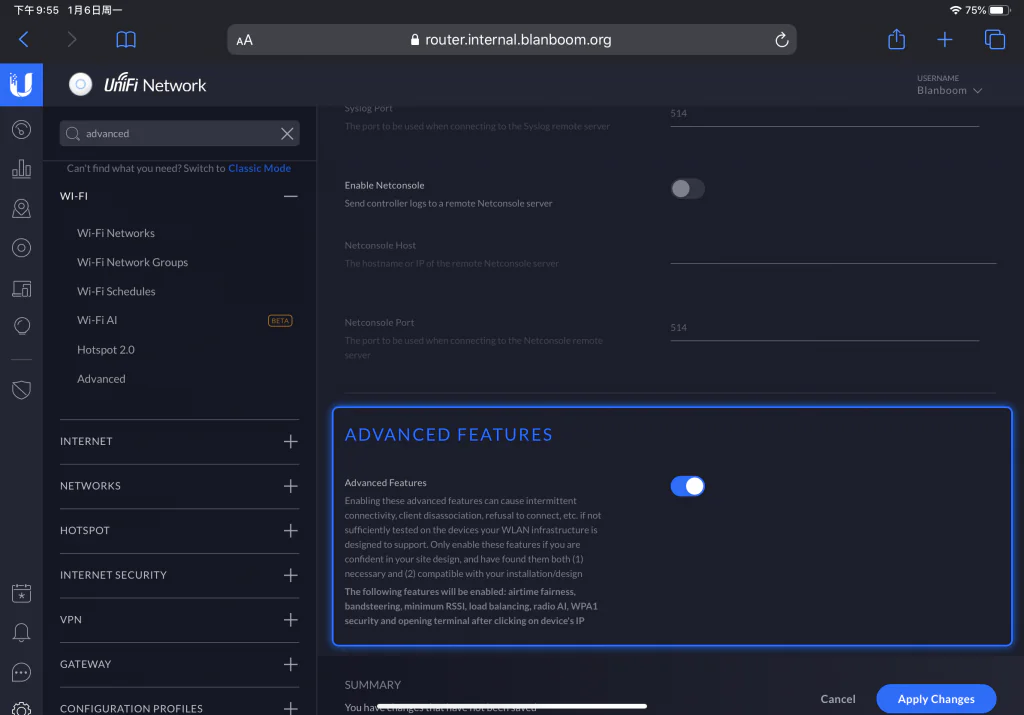This screenshot has height=715, width=1024.
Task: Open the shield Threat Management icon
Action: (22, 390)
